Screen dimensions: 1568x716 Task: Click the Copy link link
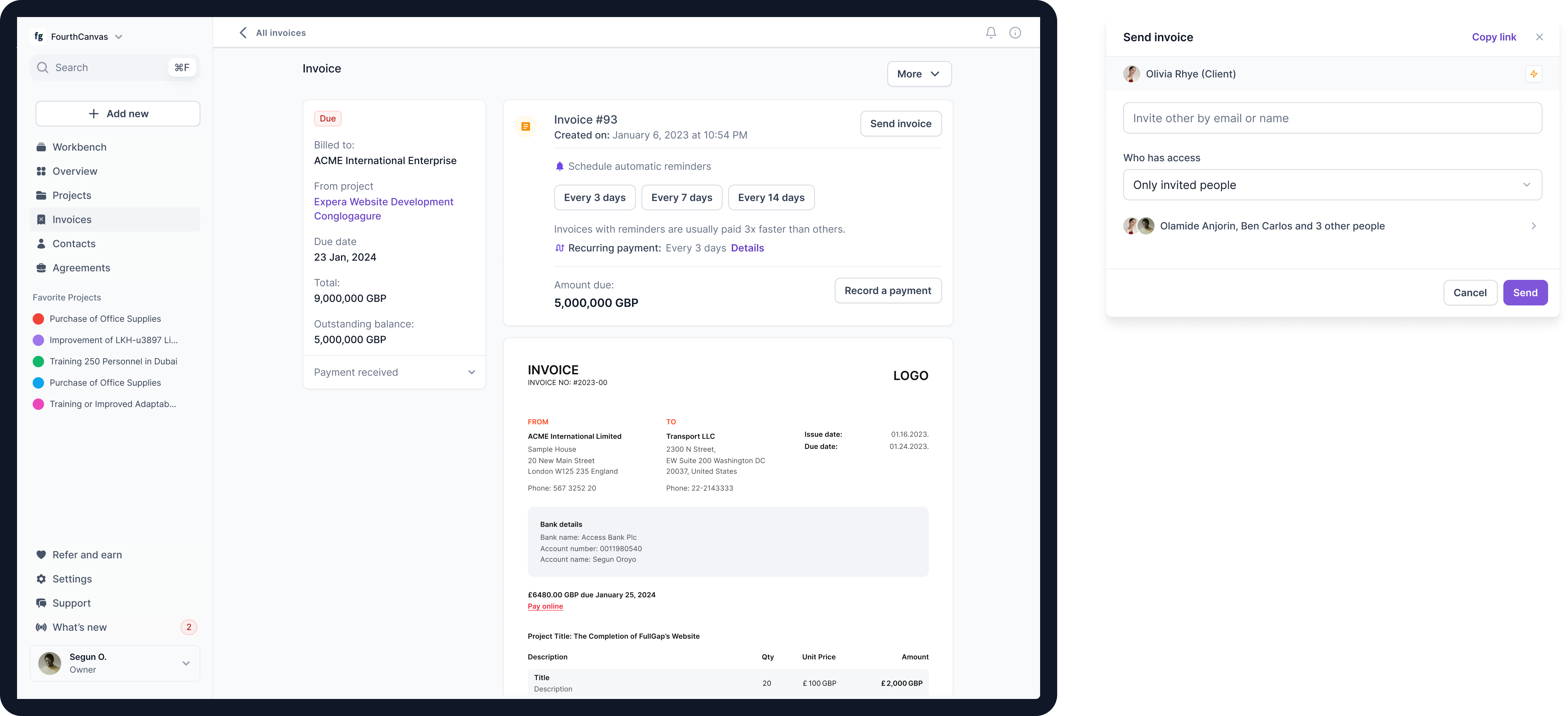pos(1494,37)
